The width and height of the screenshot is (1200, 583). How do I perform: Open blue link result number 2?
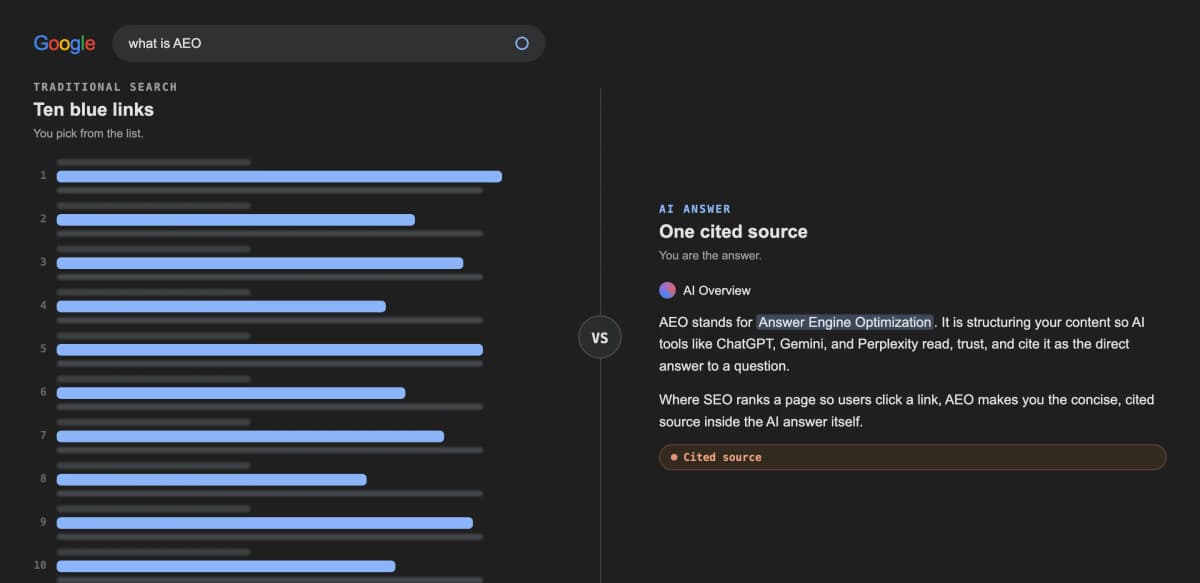[x=235, y=219]
